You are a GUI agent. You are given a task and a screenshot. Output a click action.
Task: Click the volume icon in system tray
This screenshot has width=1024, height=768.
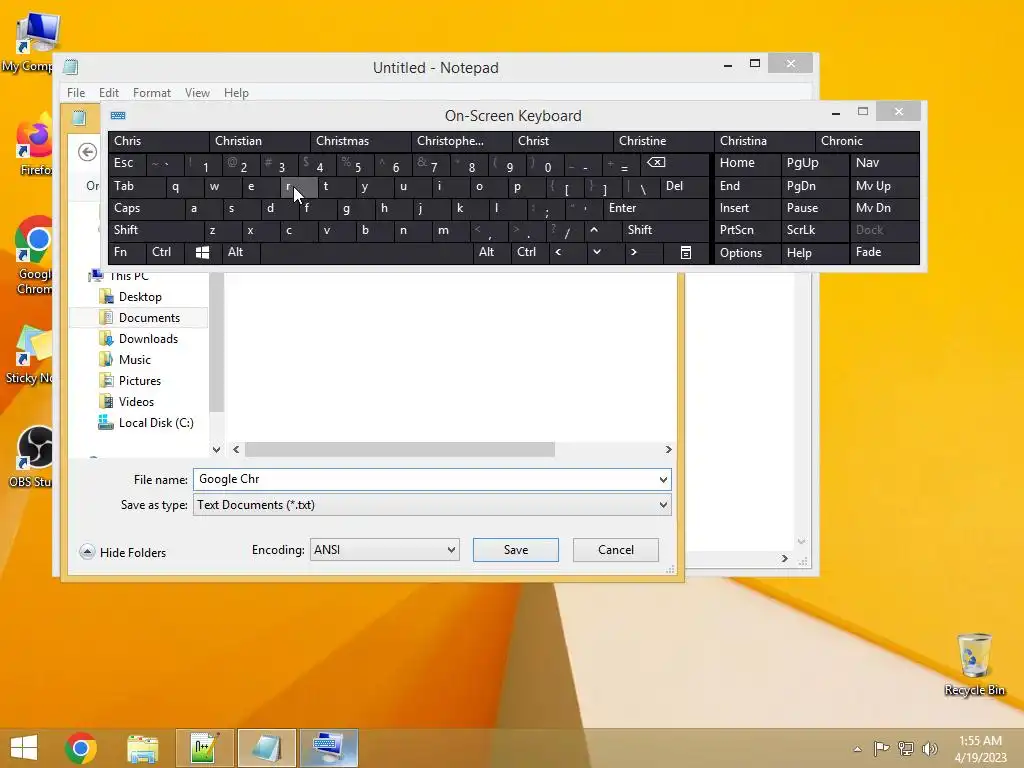point(930,748)
